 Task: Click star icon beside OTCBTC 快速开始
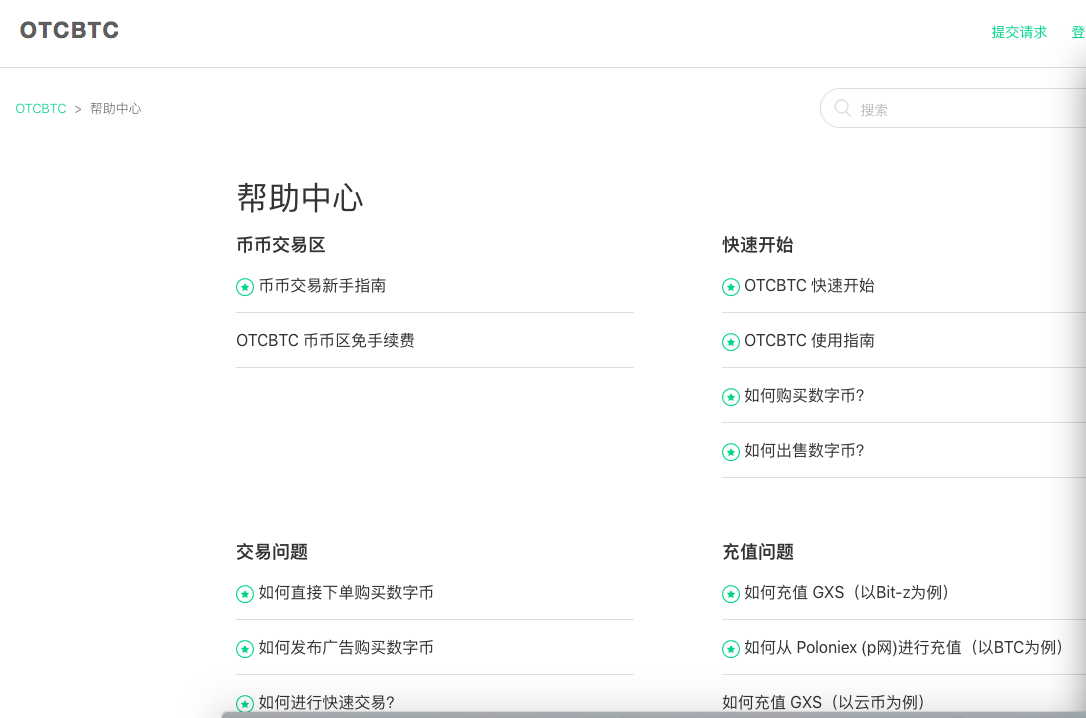[x=731, y=287]
